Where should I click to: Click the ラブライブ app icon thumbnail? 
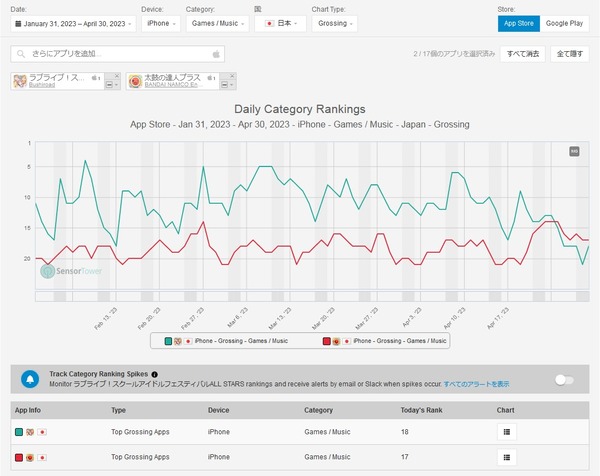point(20,81)
